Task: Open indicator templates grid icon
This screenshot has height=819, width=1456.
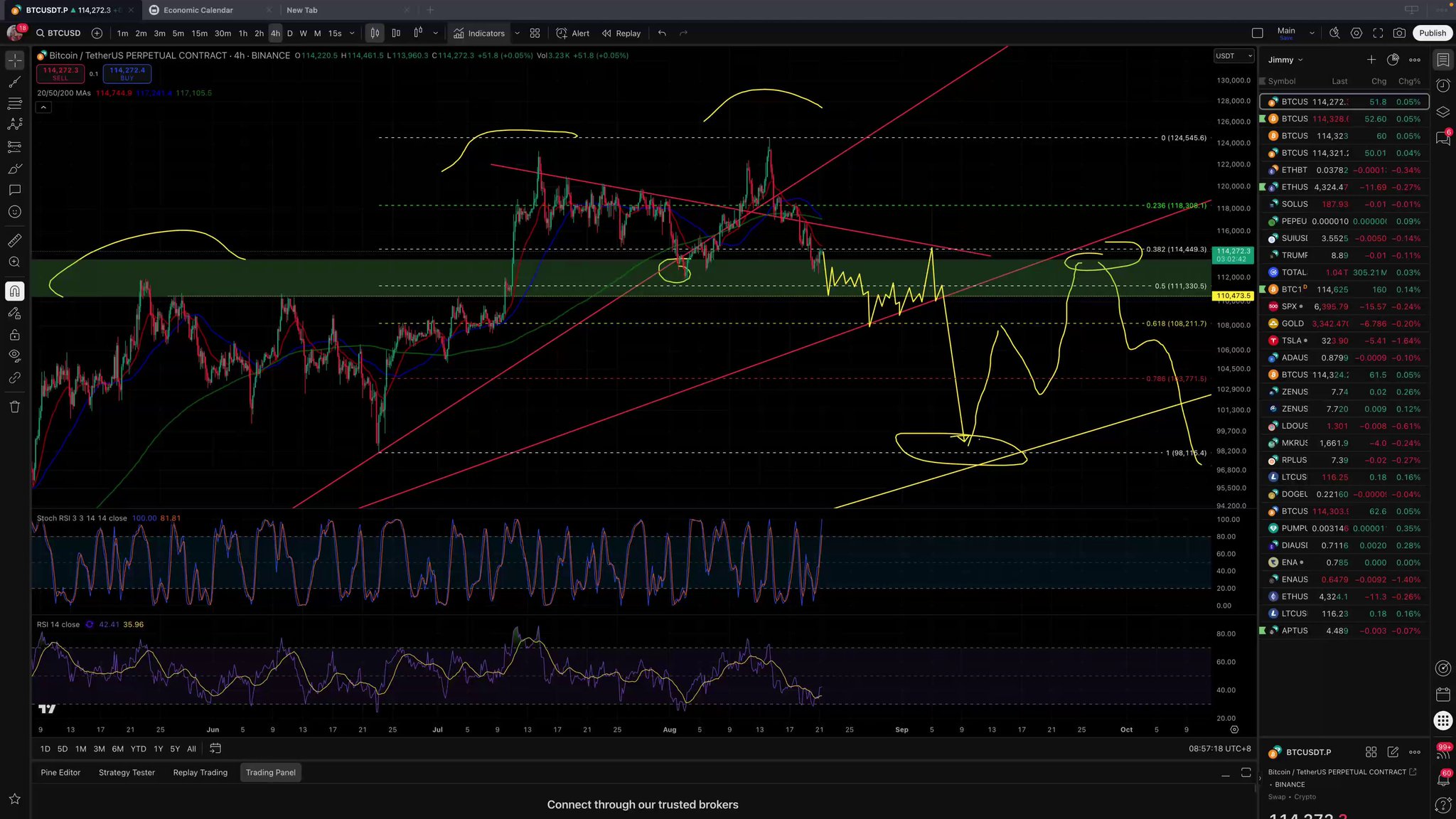Action: click(535, 33)
